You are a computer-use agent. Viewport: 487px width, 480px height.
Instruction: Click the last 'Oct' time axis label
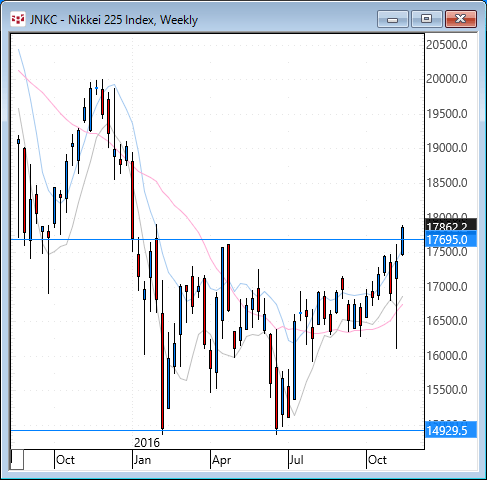tap(377, 460)
